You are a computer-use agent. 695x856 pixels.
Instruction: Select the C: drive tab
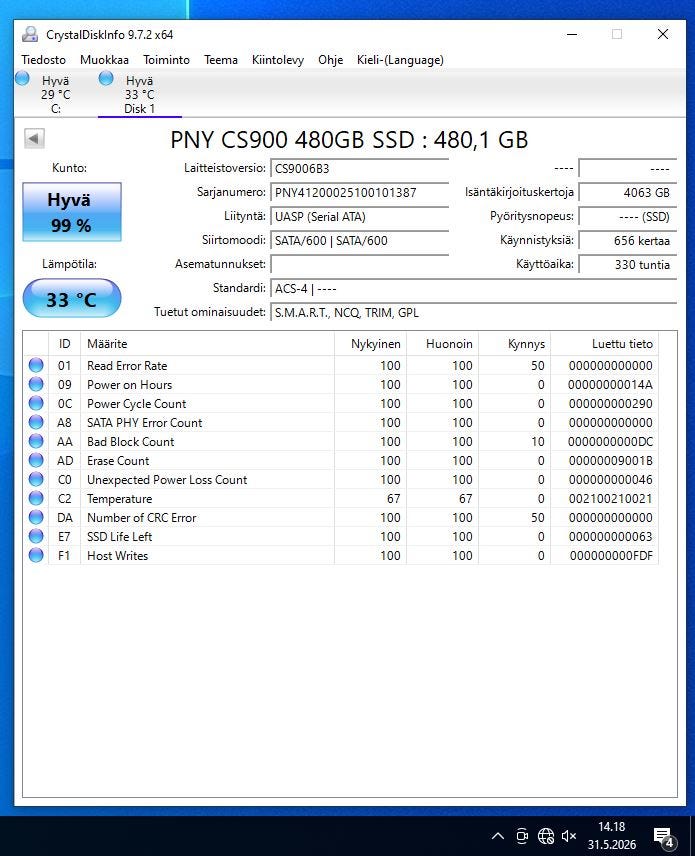click(56, 94)
